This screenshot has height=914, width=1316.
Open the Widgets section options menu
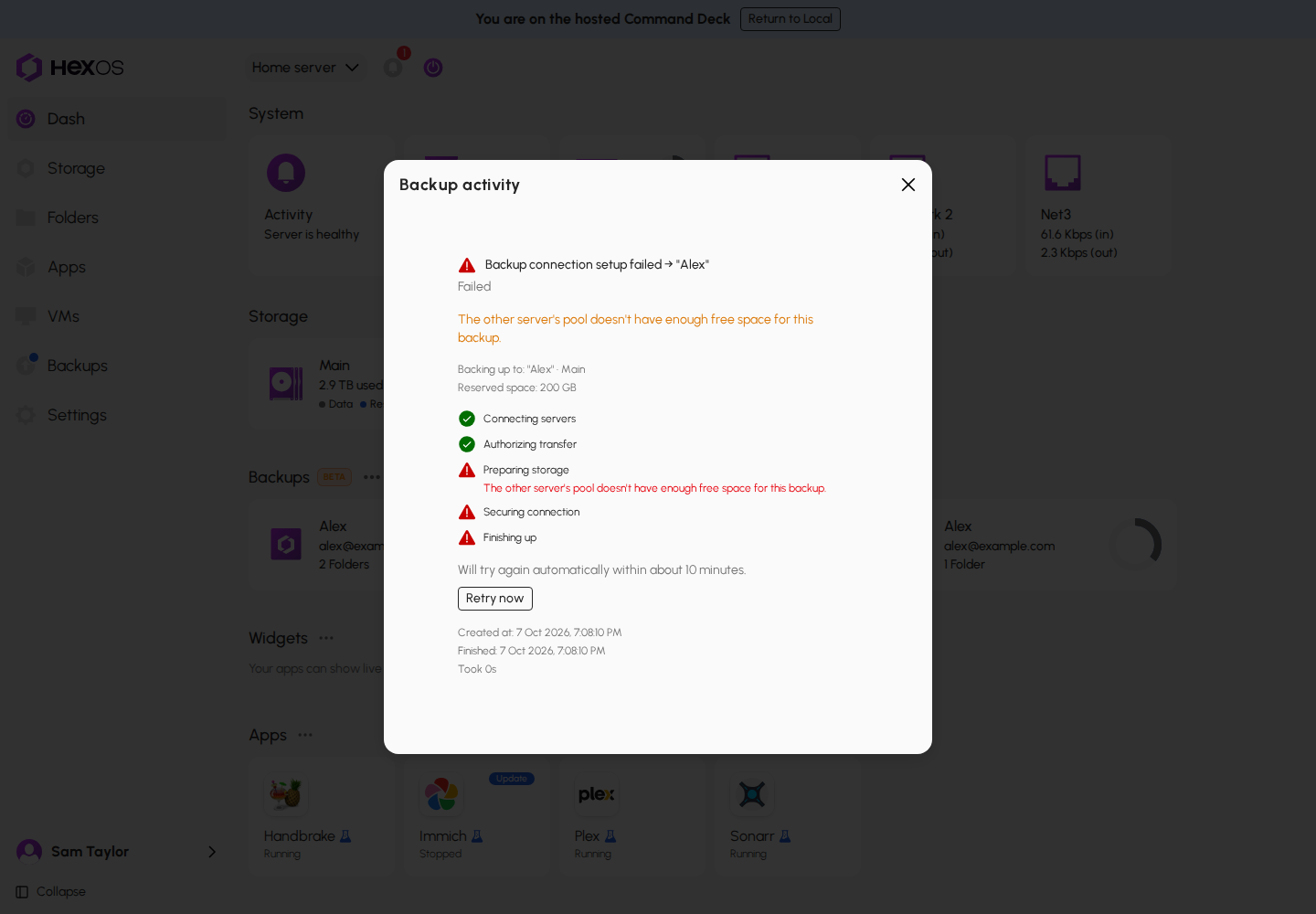tap(326, 638)
